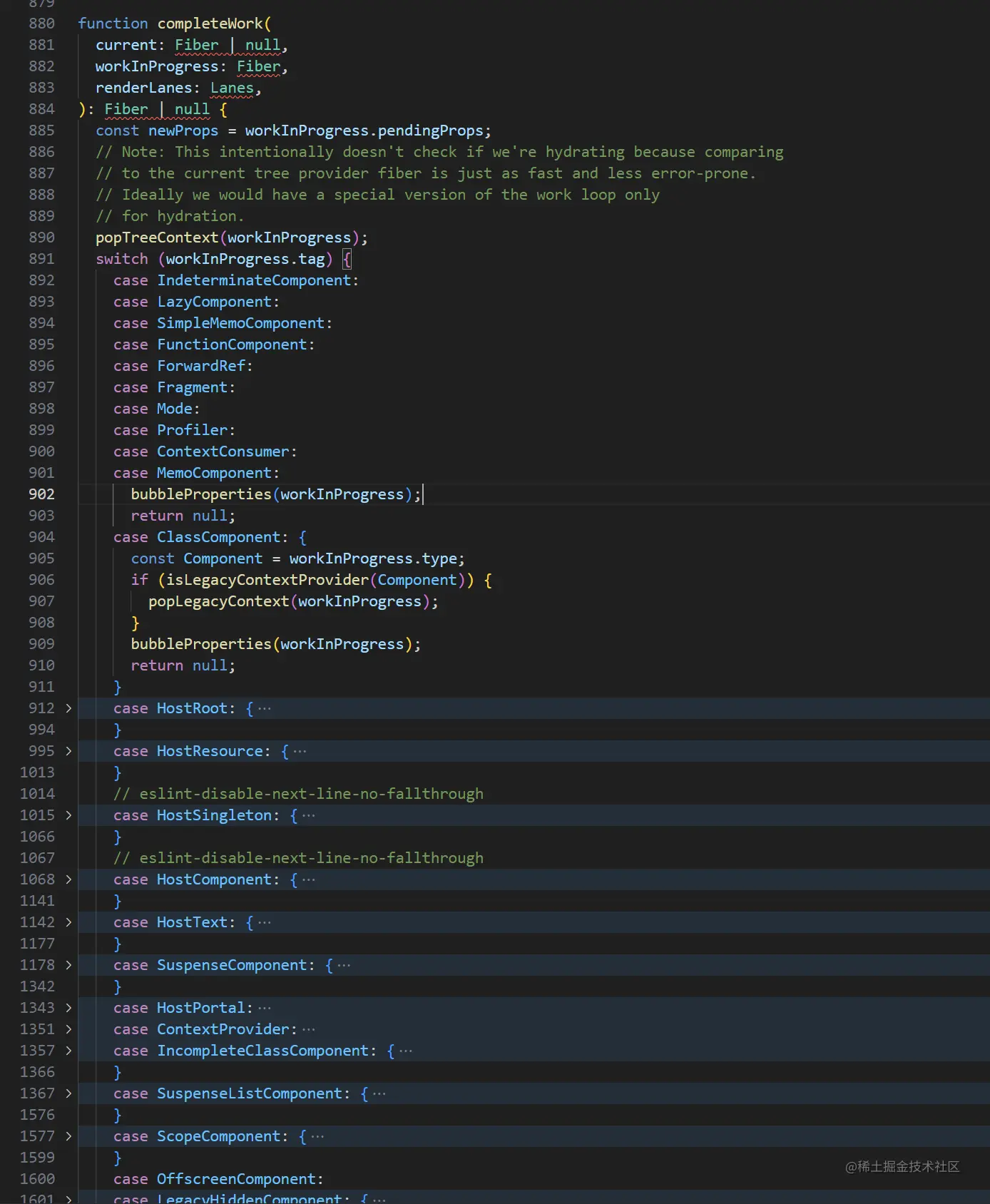
Task: Click the MemoComponent case label on line 901
Action: (x=215, y=473)
